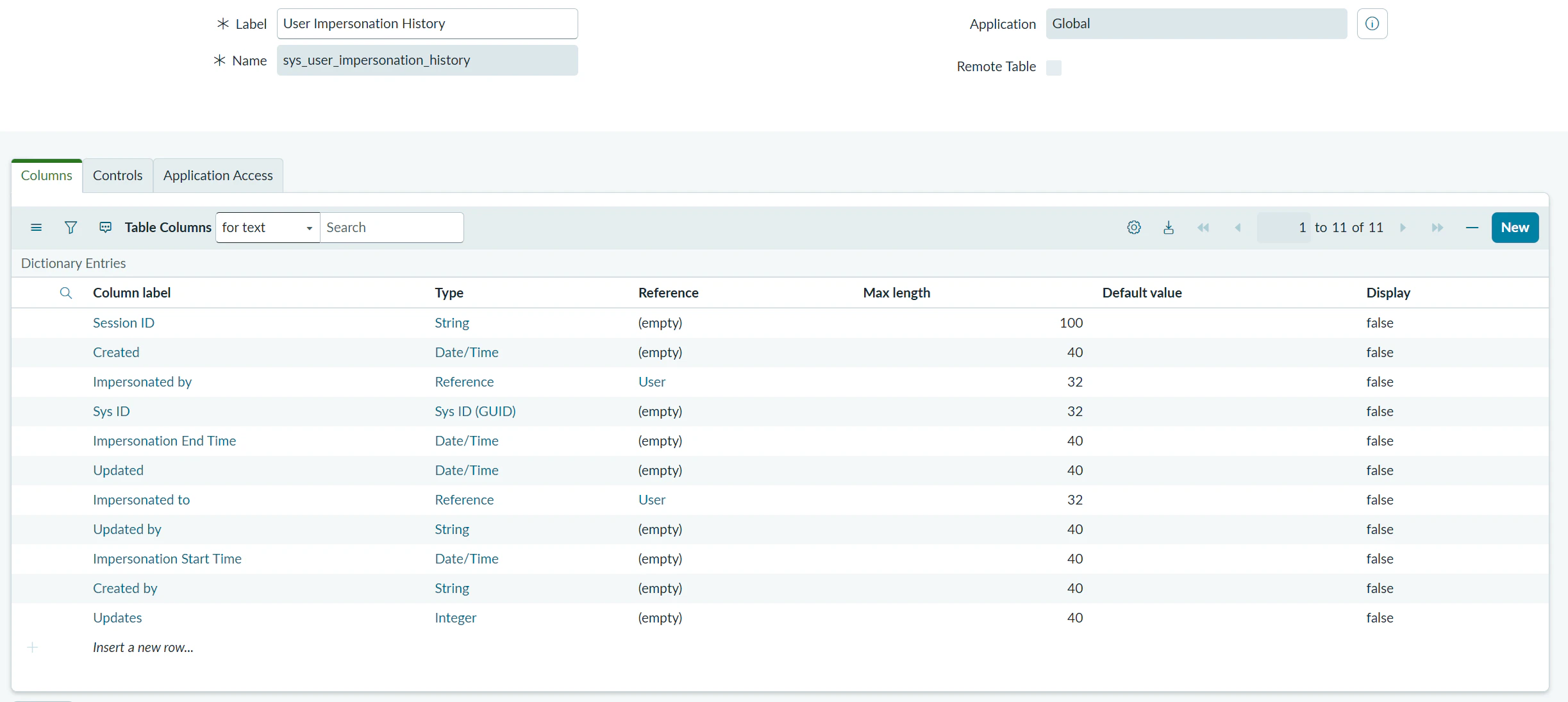
Task: Click the Label input field
Action: (x=428, y=24)
